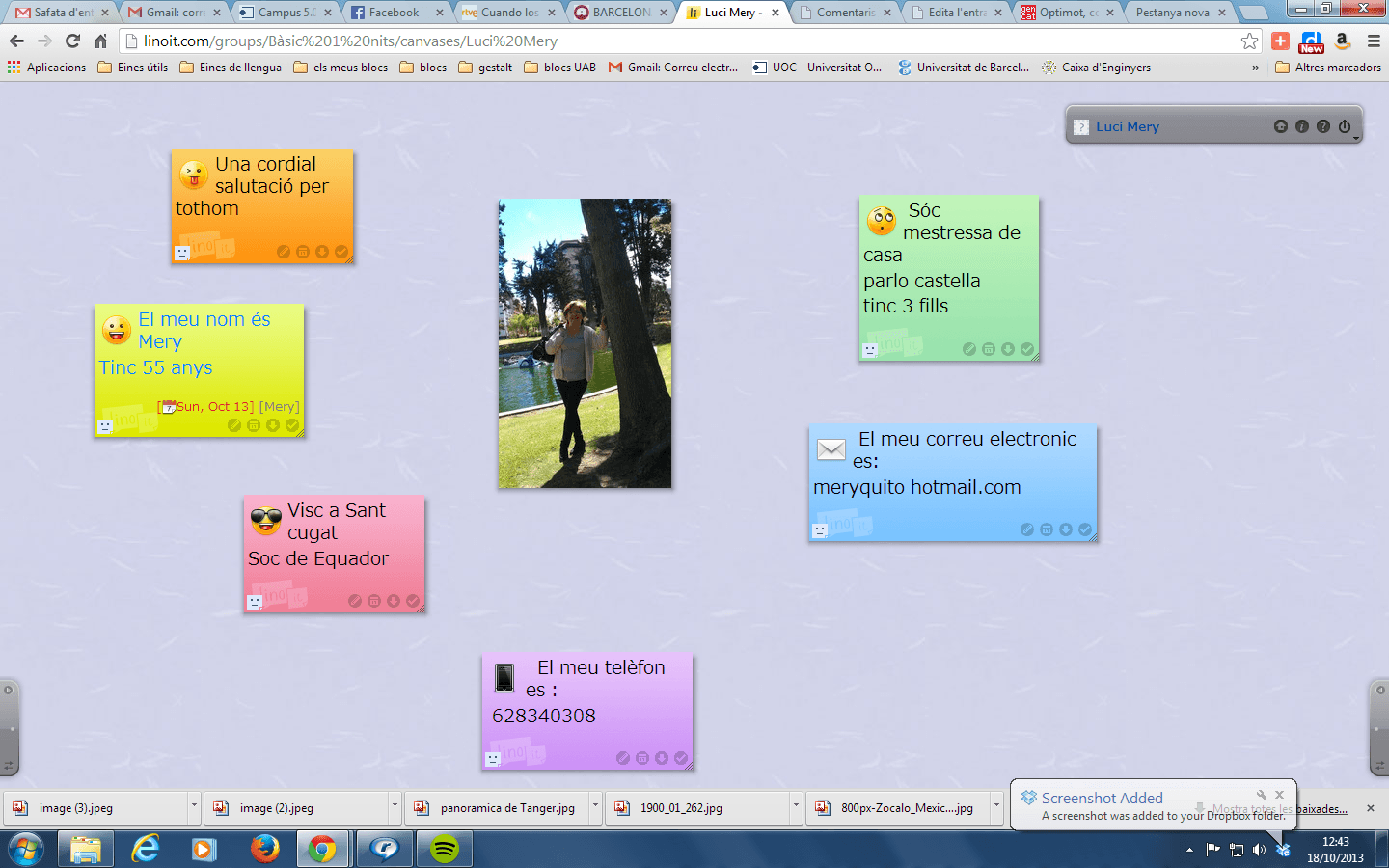This screenshot has height=868, width=1389.
Task: Open the Eines de llengua bookmarks folder
Action: (x=231, y=68)
